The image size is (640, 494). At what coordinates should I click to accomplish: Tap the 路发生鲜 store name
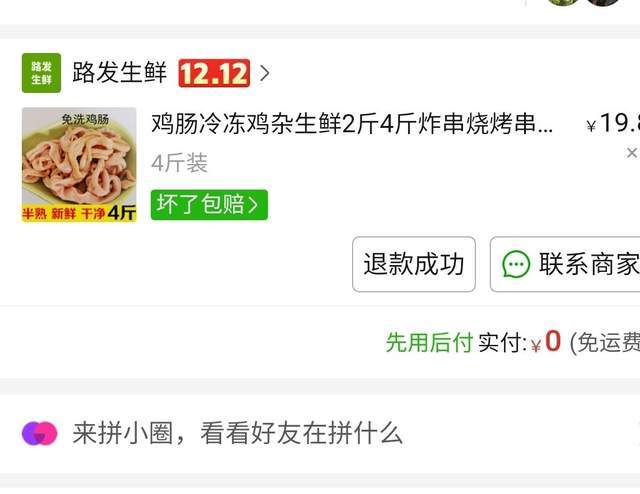120,73
